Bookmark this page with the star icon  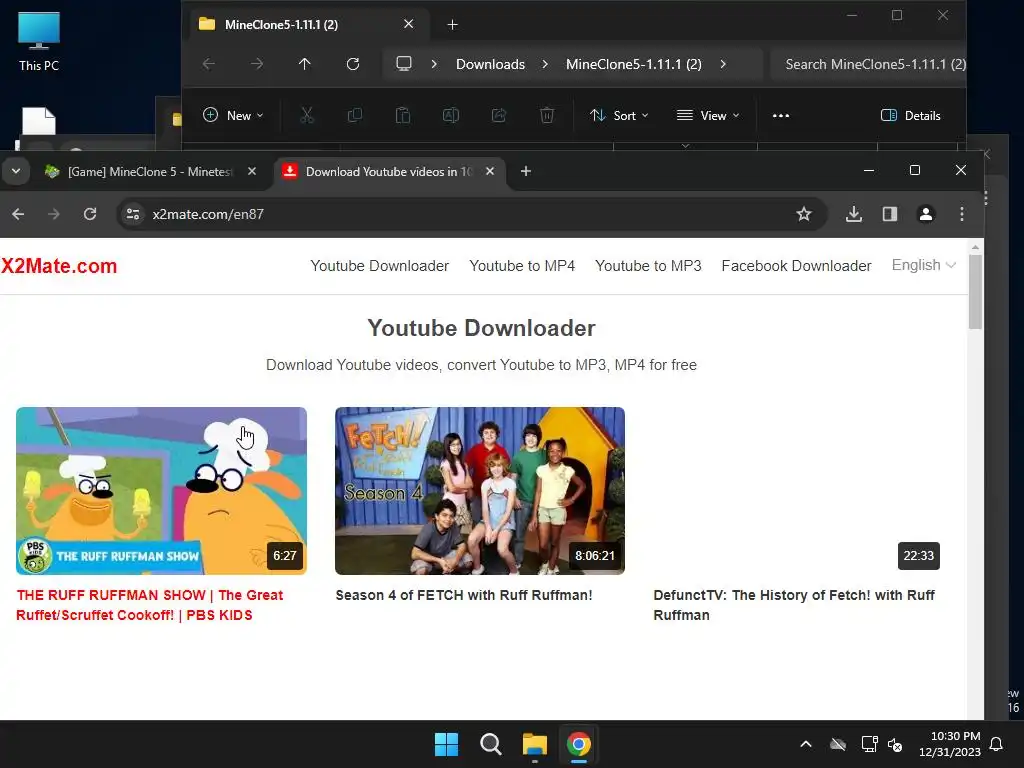click(804, 214)
